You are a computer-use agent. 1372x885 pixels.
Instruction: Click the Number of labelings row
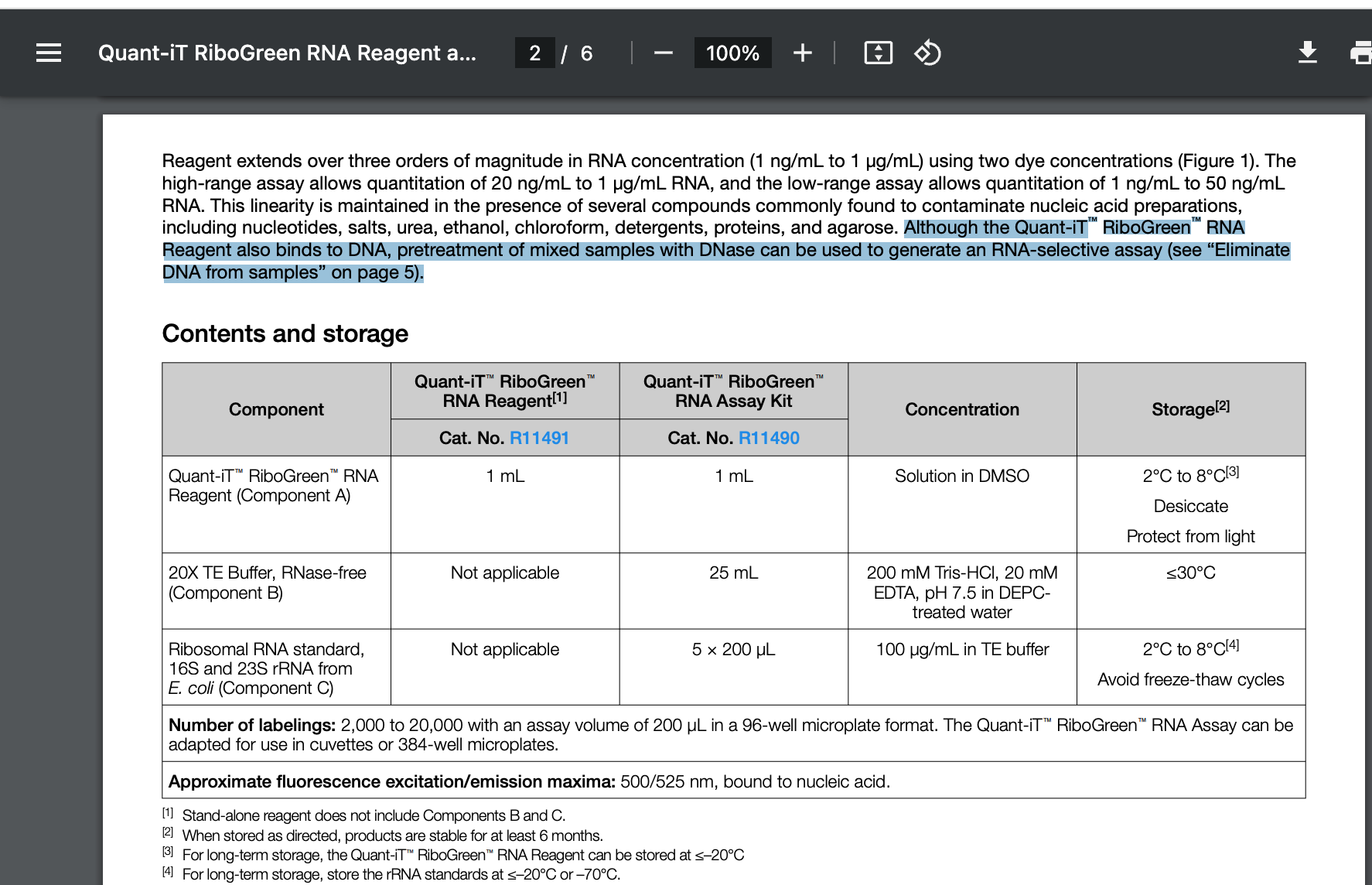[x=734, y=734]
